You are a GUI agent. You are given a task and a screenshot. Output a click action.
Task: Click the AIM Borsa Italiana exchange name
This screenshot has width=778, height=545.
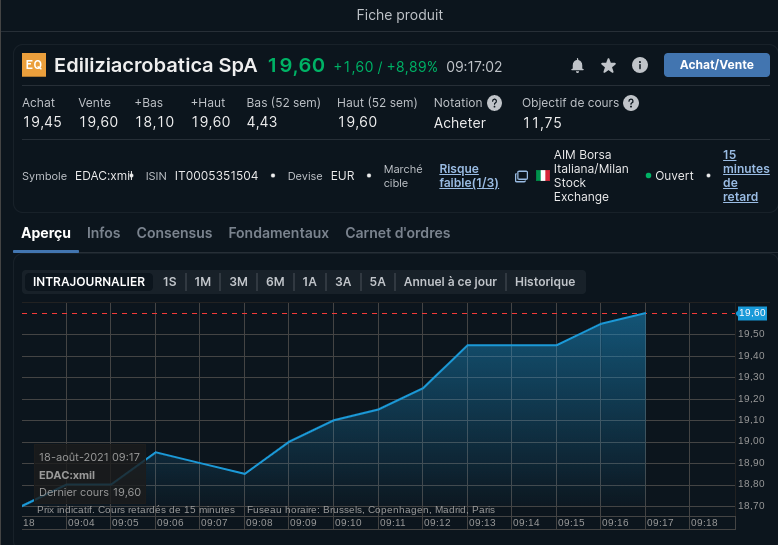pyautogui.click(x=591, y=176)
